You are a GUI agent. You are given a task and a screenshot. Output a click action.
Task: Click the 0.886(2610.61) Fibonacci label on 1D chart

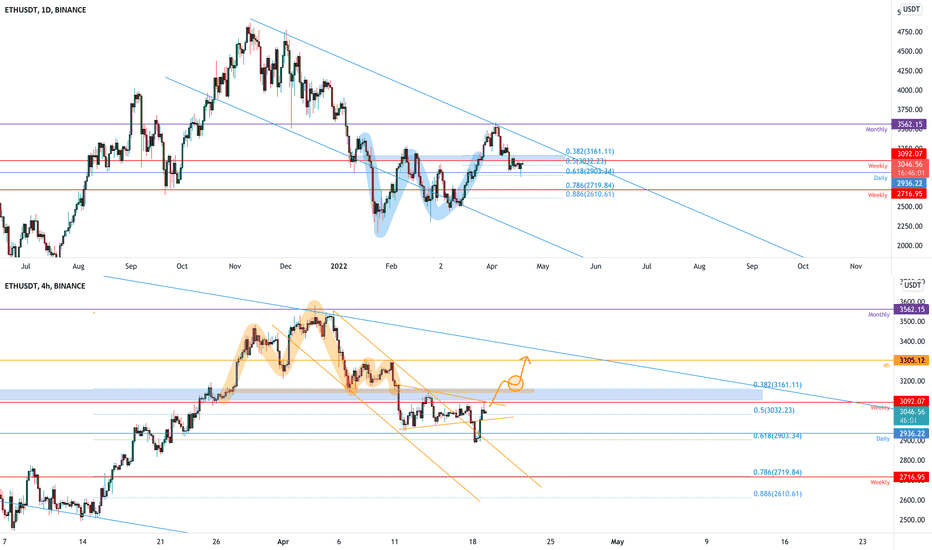[590, 194]
